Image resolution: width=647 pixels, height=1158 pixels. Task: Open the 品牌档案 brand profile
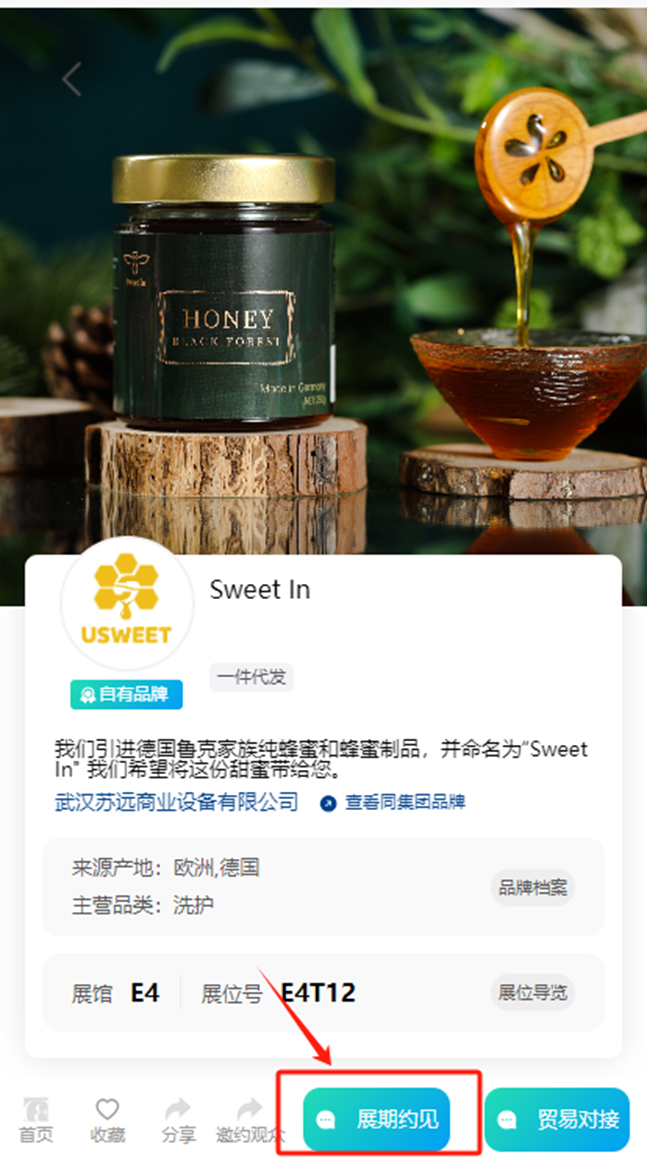pyautogui.click(x=533, y=887)
